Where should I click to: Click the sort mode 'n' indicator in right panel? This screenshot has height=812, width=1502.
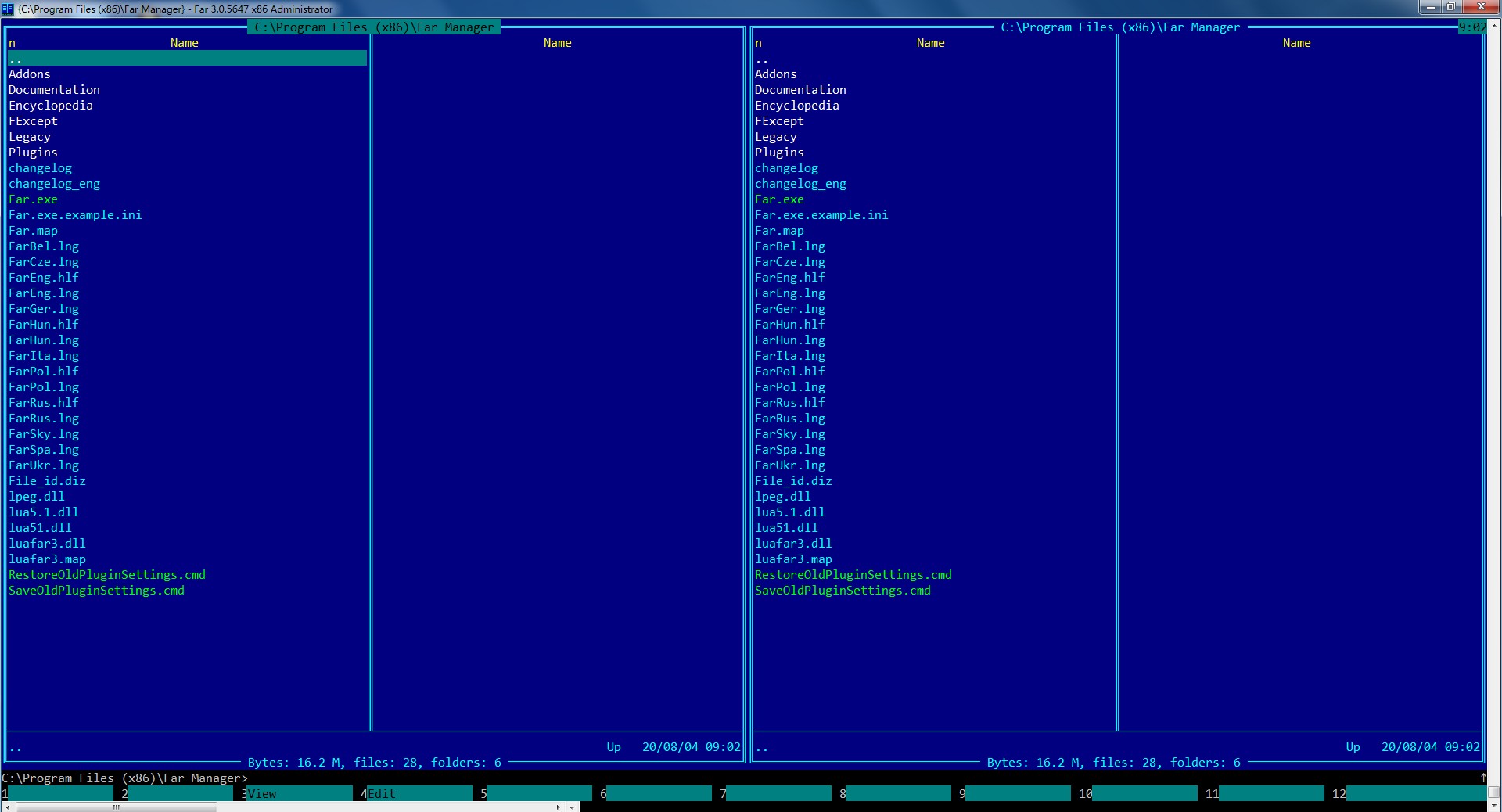point(758,43)
